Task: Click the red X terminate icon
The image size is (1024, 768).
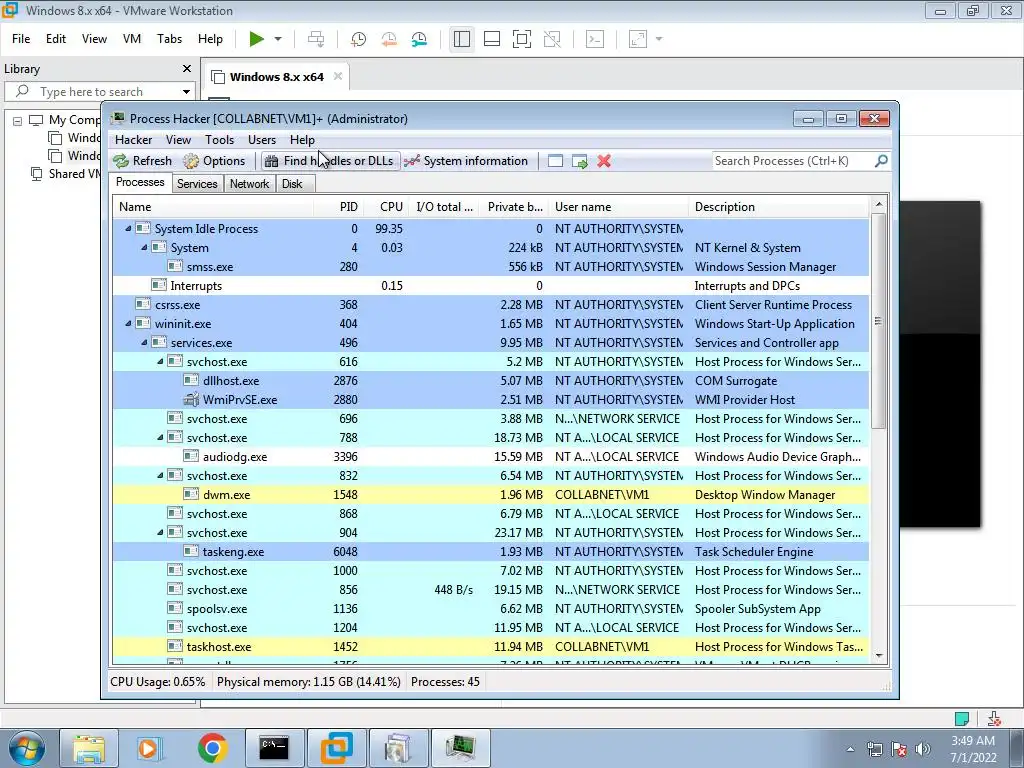Action: click(604, 161)
